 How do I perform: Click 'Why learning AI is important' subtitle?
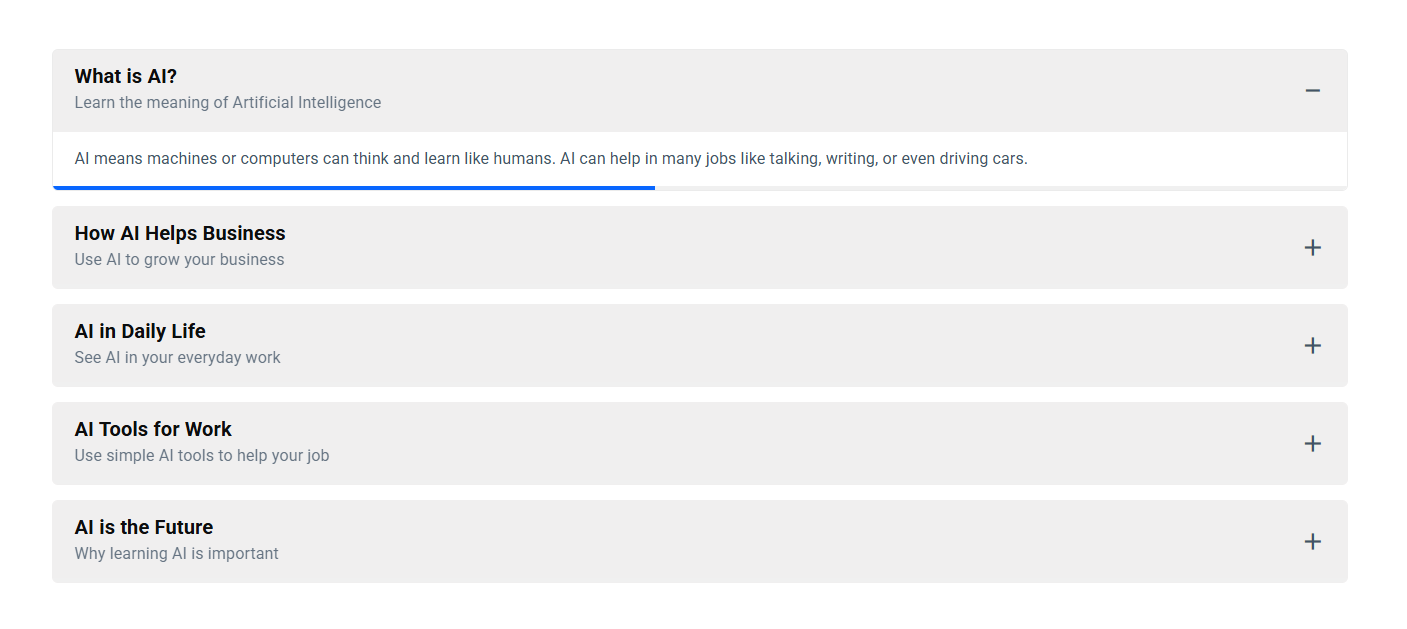177,554
